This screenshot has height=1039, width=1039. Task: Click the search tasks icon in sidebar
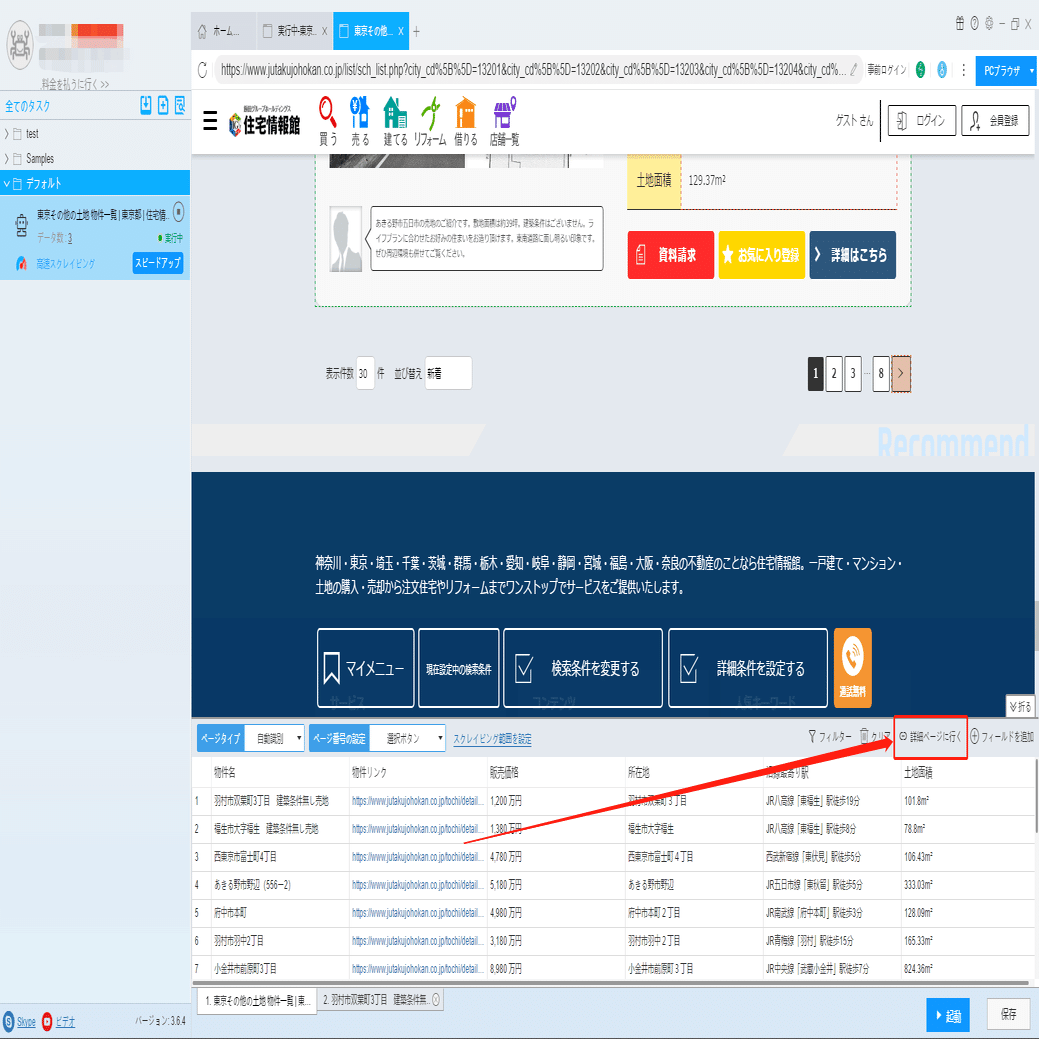pos(180,105)
